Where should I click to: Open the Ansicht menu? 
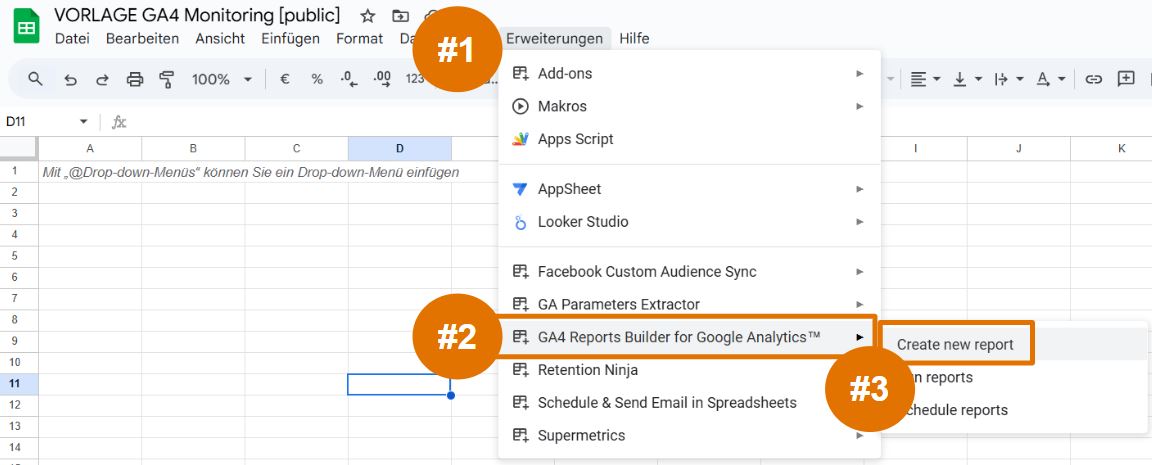(x=220, y=38)
